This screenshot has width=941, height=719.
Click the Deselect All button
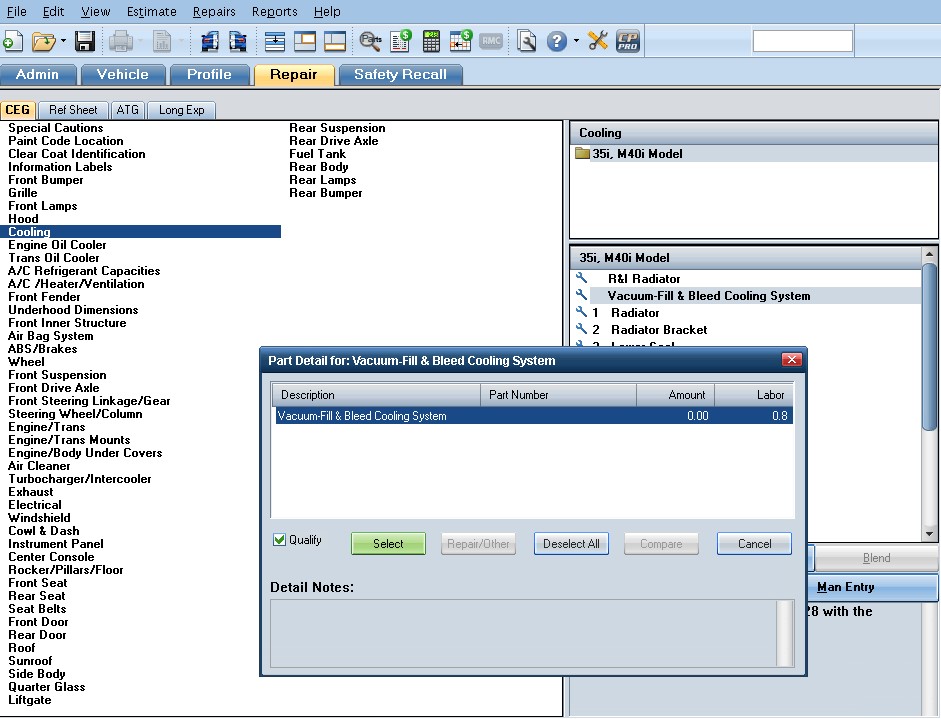point(571,544)
